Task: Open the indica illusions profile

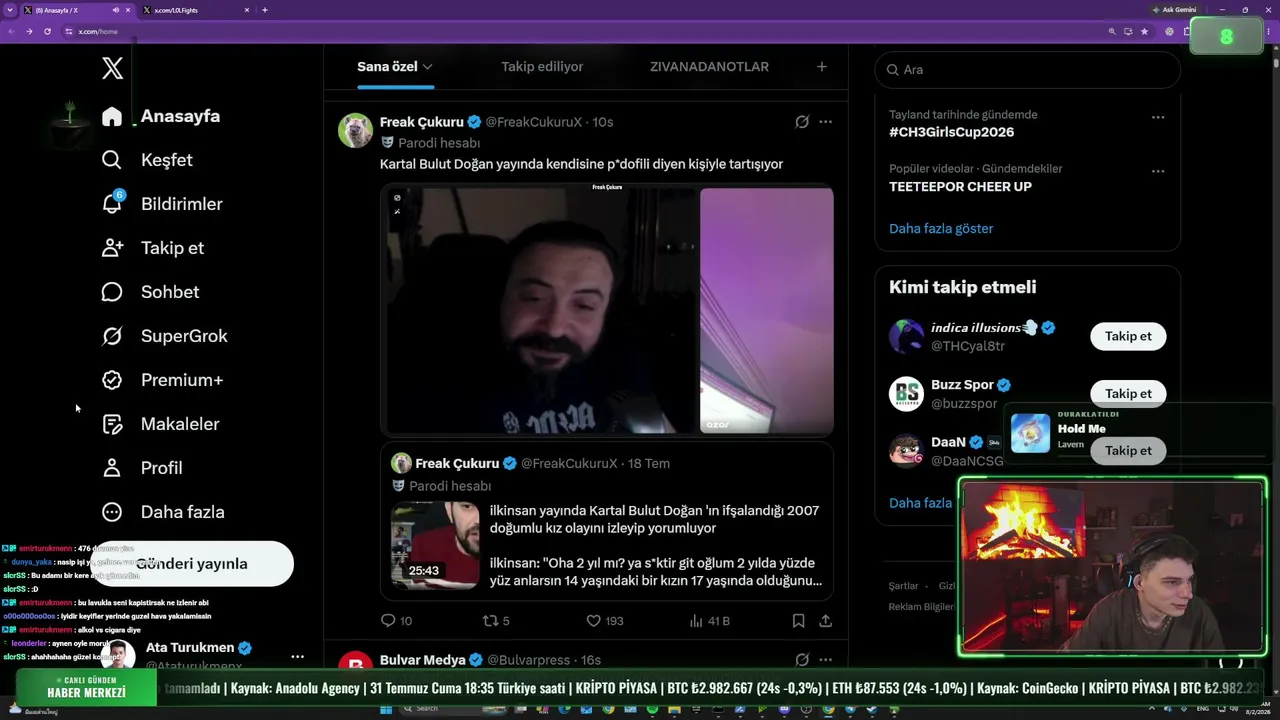Action: (975, 328)
